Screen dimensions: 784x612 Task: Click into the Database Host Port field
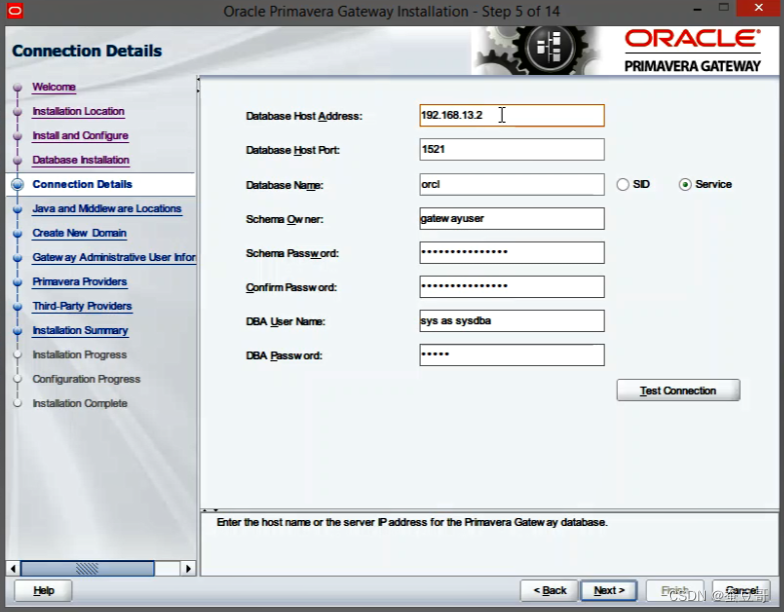[x=512, y=150]
